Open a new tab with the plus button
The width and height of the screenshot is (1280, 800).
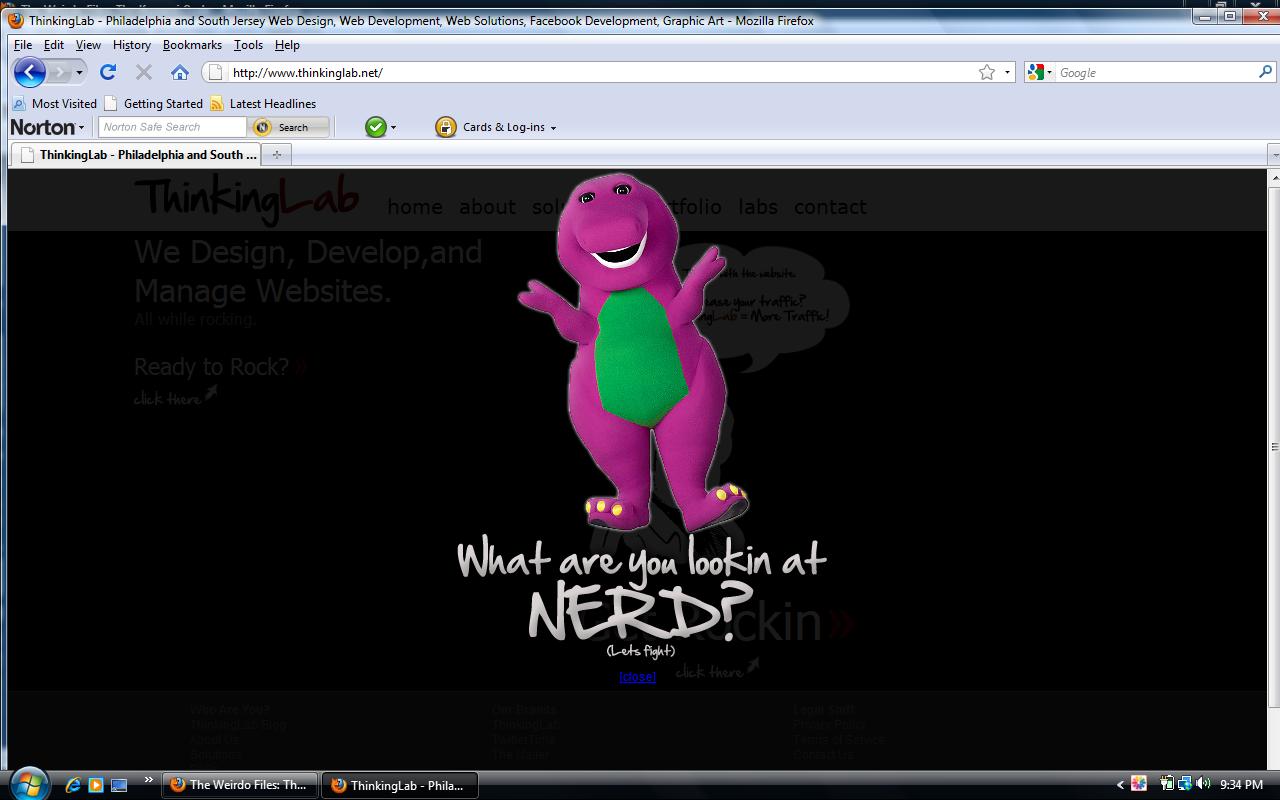(x=277, y=155)
